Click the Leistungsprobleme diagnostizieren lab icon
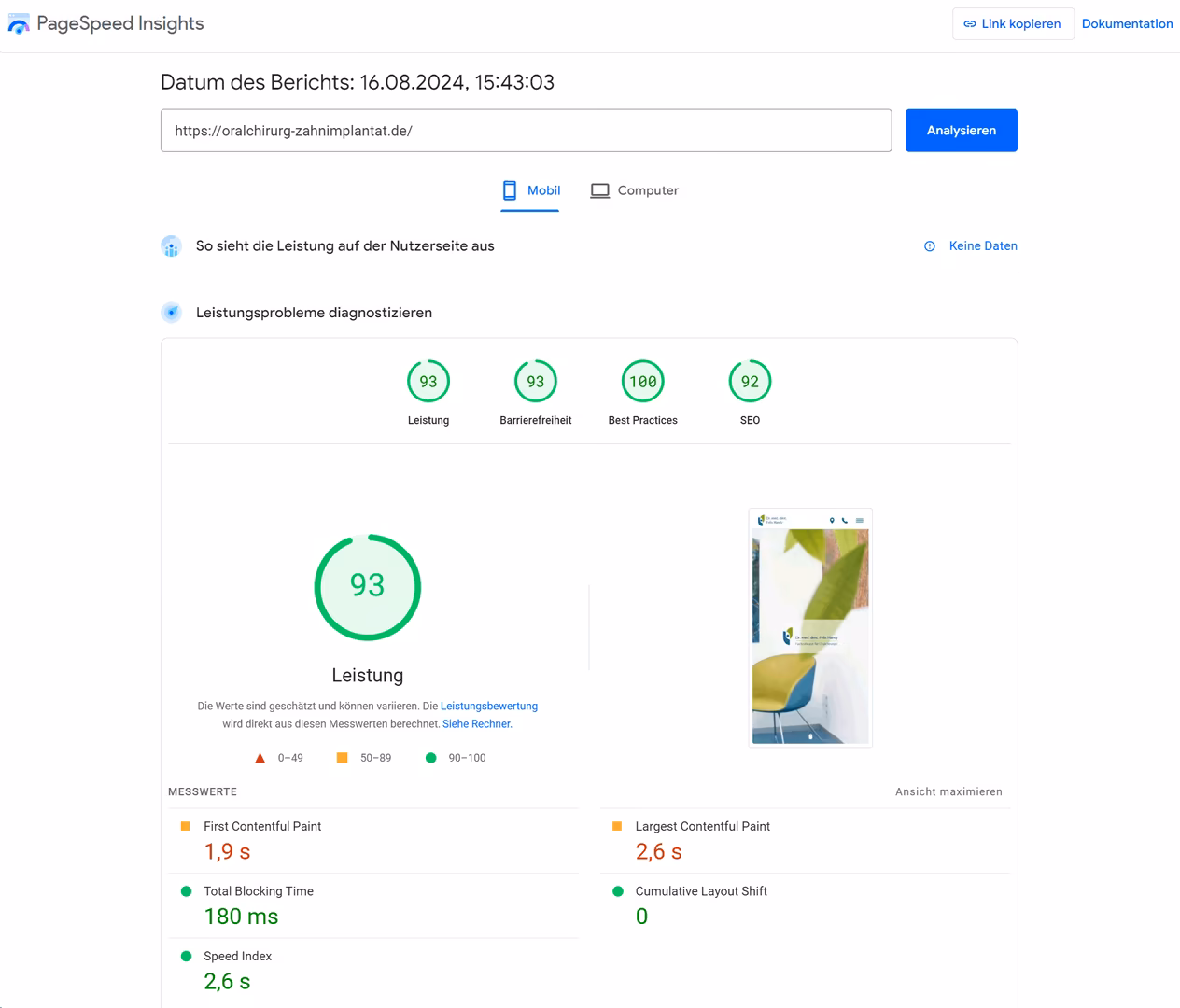1180x1008 pixels. pos(171,312)
